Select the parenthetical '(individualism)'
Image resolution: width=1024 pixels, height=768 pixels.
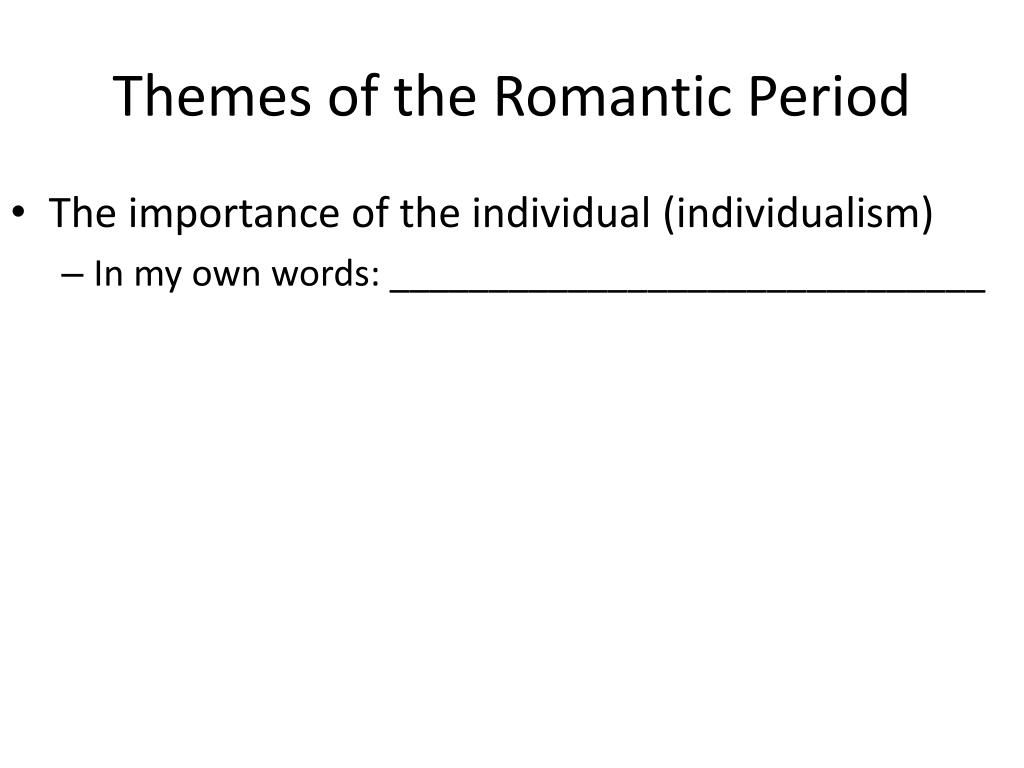point(798,214)
